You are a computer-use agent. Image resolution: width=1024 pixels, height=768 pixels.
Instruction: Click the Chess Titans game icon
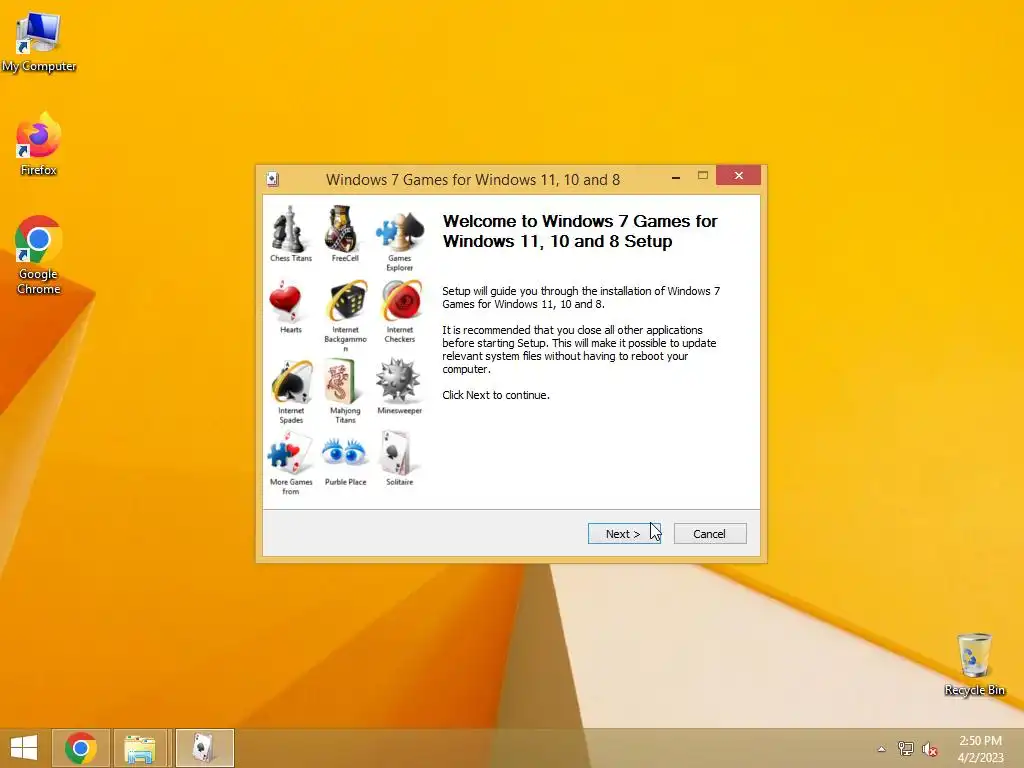(289, 229)
